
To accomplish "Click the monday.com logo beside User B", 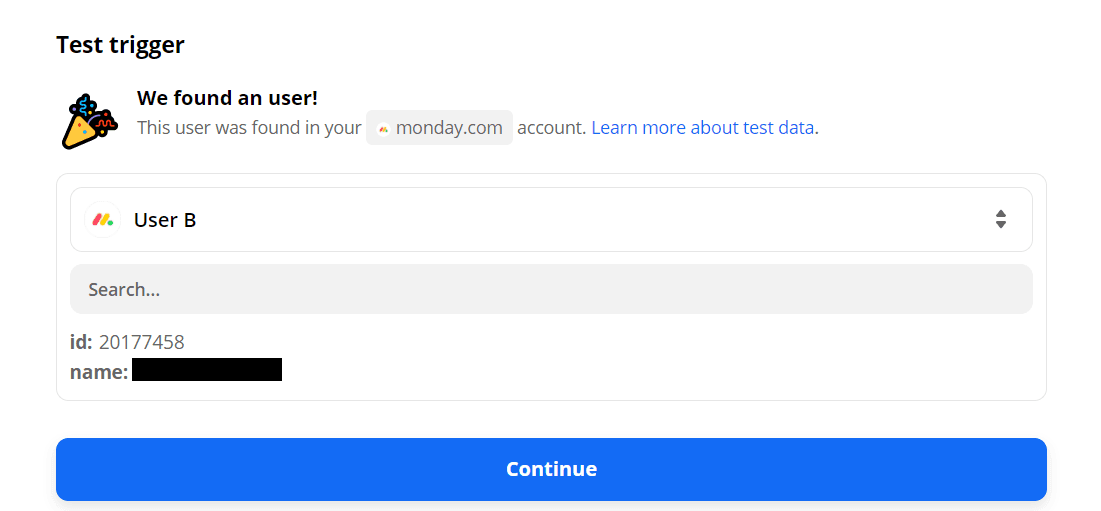I will [x=101, y=220].
